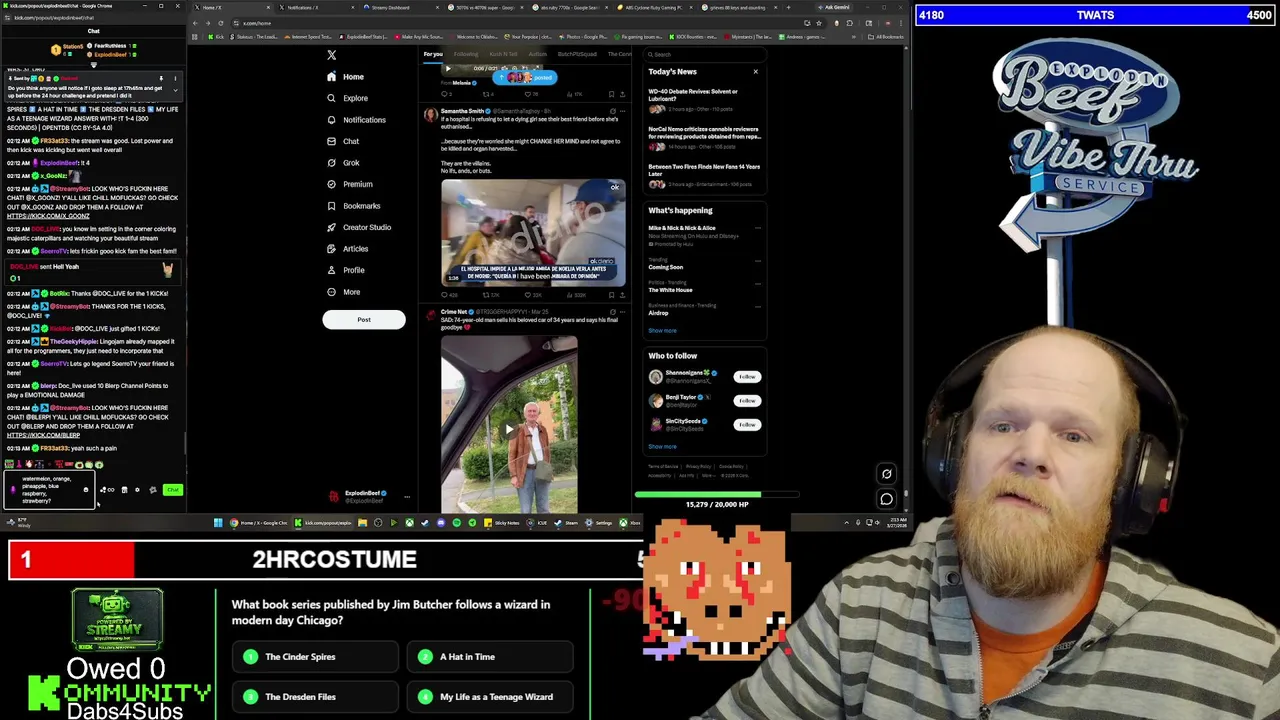The image size is (1280, 720).
Task: Click the X logo at top of sidebar
Action: 332,55
